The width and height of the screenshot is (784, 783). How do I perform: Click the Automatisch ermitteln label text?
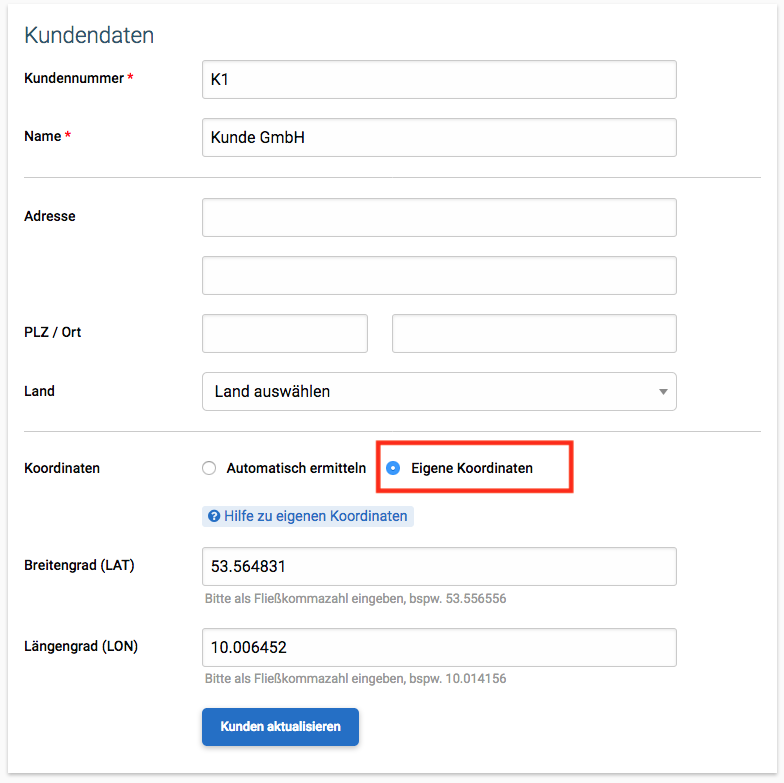point(296,468)
